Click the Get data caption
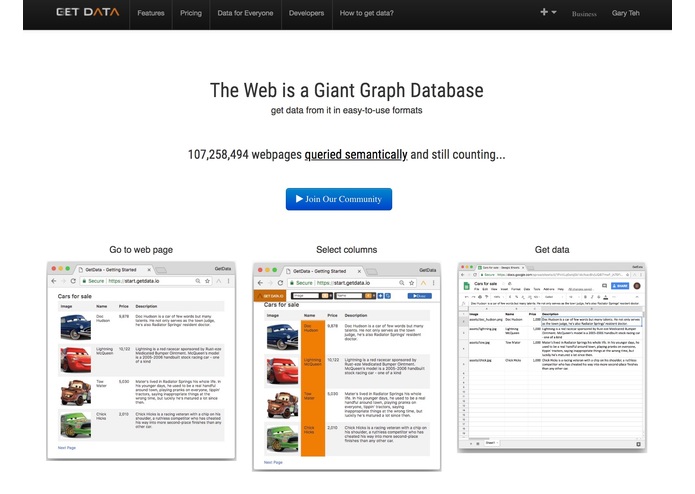The width and height of the screenshot is (695, 494). click(552, 250)
